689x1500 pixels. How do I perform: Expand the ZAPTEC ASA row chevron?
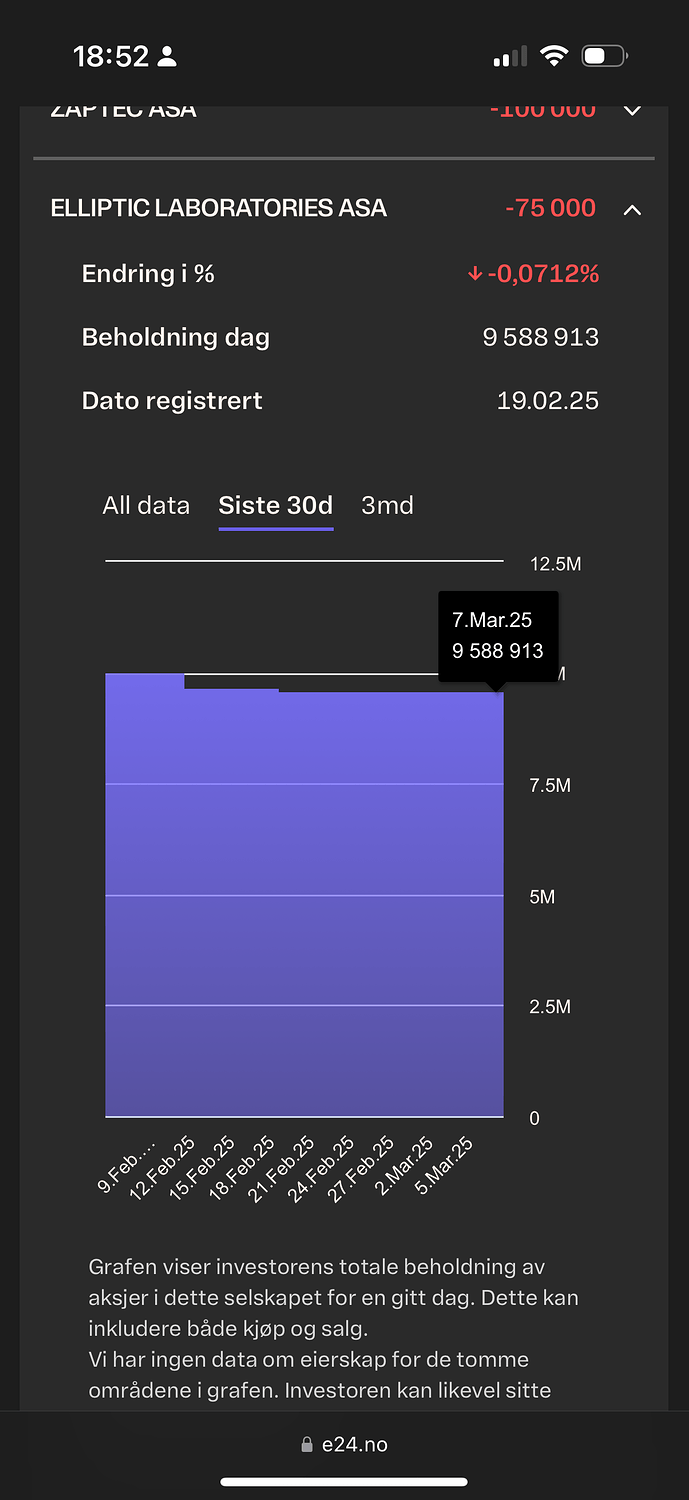632,110
